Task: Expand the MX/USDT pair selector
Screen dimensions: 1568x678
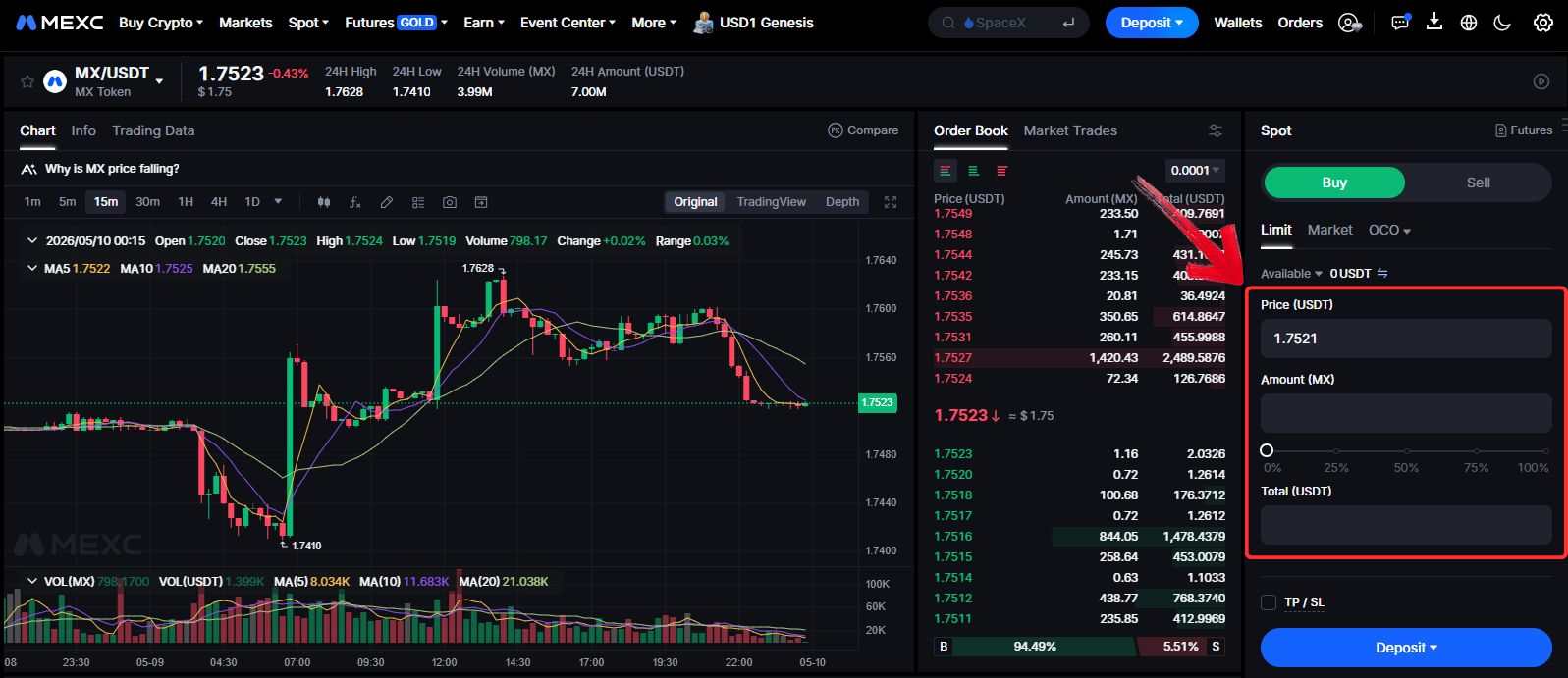Action: tap(159, 81)
